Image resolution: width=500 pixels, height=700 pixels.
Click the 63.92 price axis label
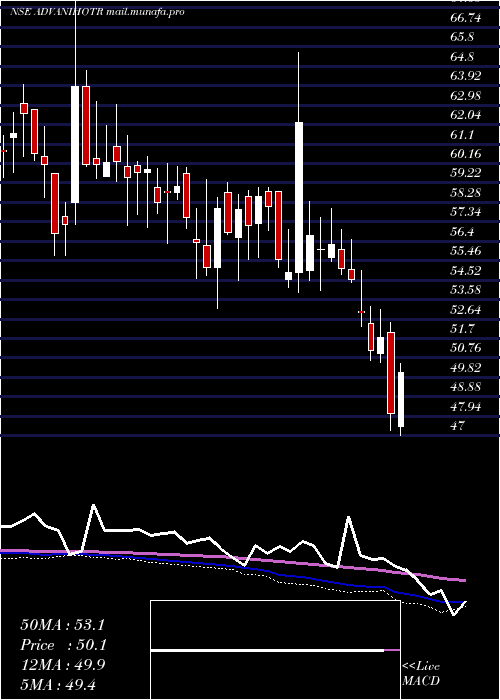coord(466,76)
